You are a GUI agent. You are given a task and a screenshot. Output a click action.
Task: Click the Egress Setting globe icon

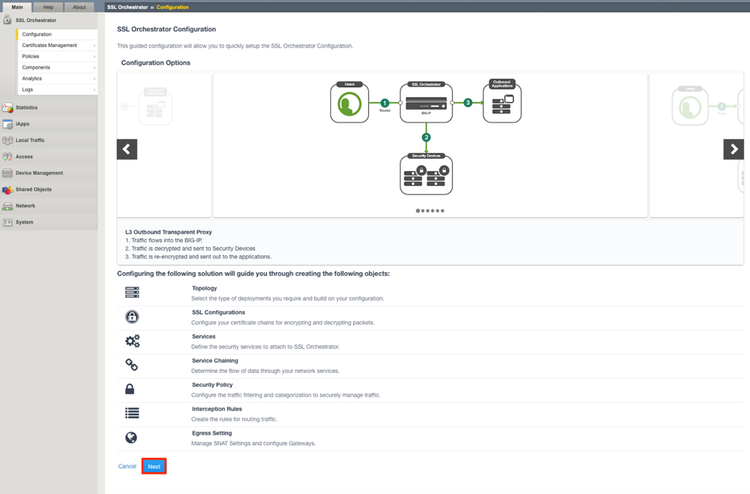point(131,438)
